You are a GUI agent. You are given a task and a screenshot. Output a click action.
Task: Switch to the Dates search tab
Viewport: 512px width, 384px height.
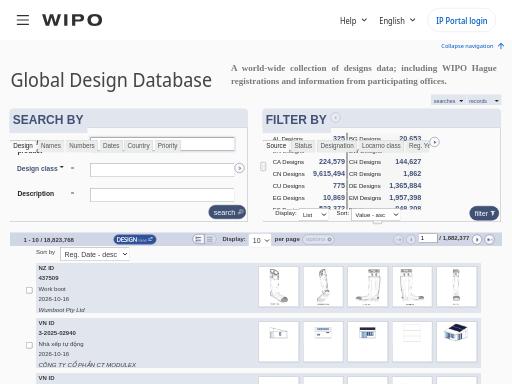click(x=111, y=146)
